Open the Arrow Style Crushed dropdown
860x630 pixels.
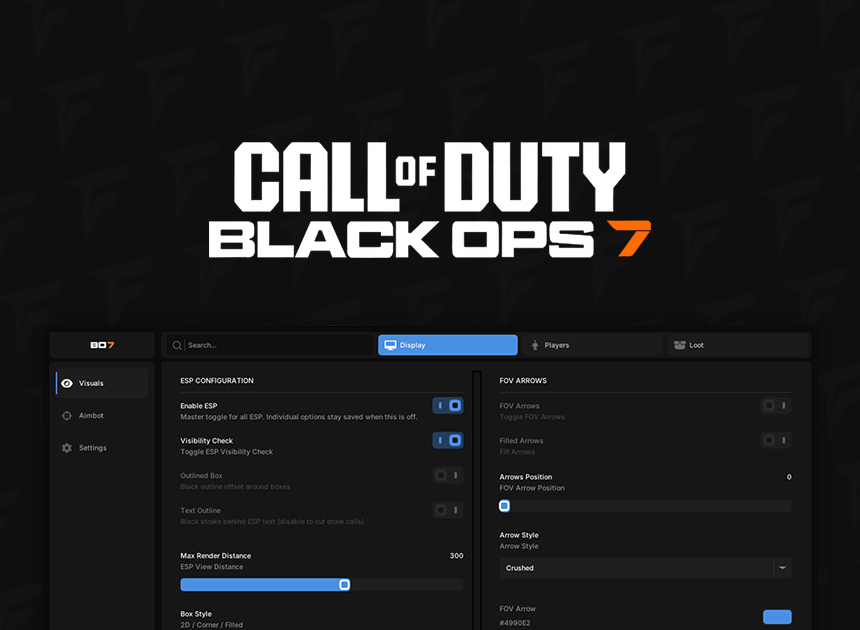(645, 568)
